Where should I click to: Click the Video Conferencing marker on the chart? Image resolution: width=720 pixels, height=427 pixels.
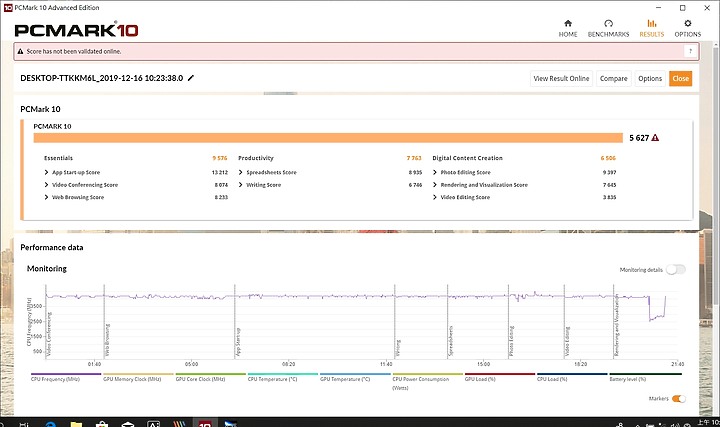49,334
